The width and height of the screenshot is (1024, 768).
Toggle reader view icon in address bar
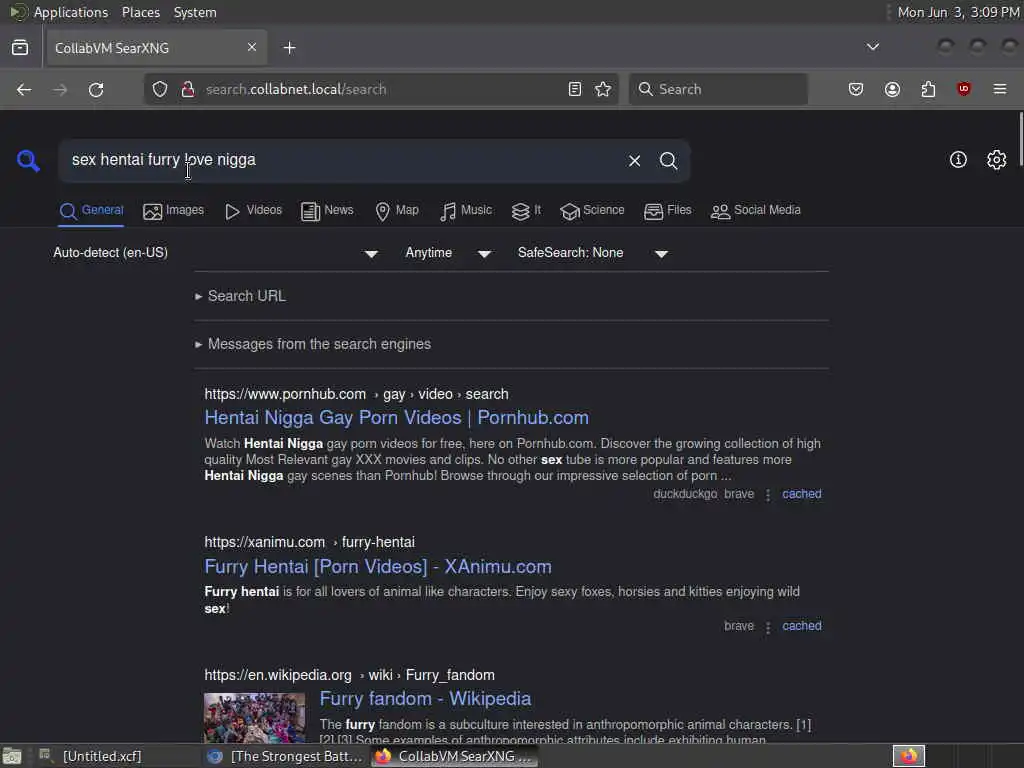pyautogui.click(x=575, y=89)
